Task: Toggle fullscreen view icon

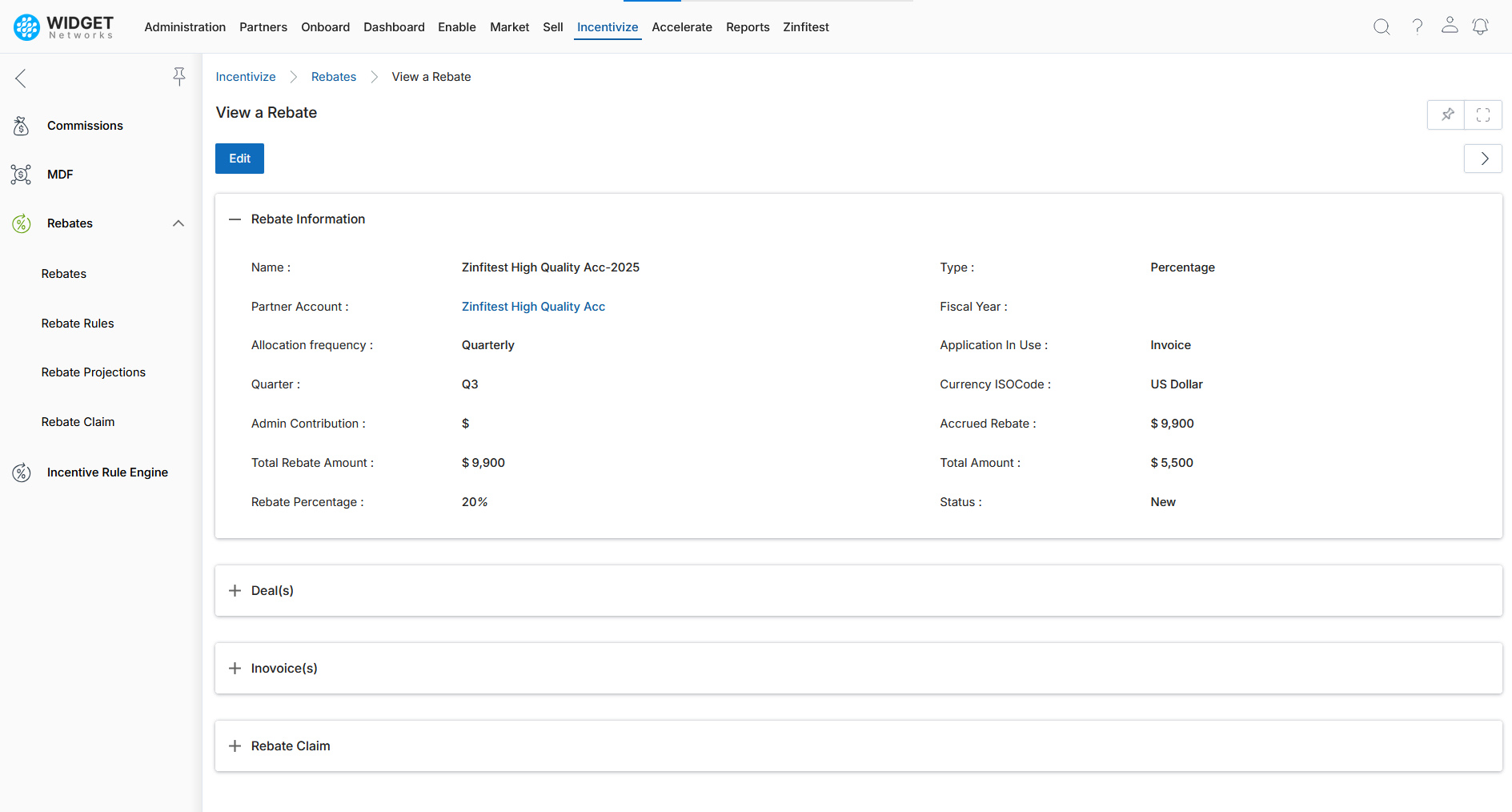Action: click(x=1483, y=115)
